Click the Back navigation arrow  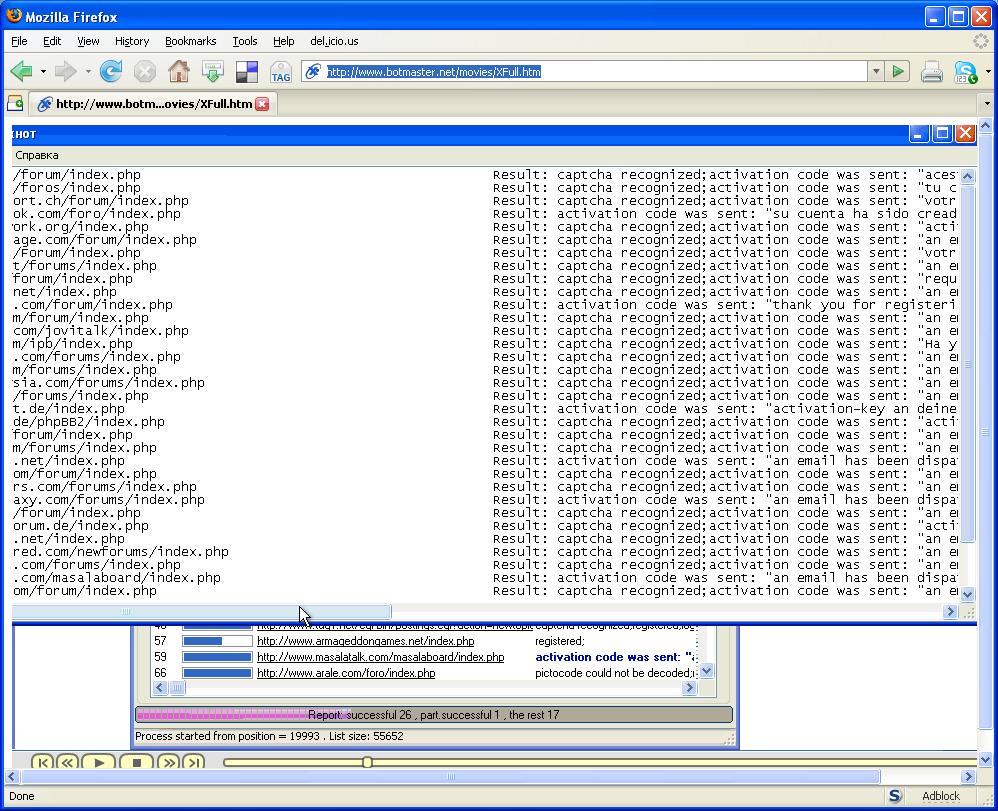21,71
